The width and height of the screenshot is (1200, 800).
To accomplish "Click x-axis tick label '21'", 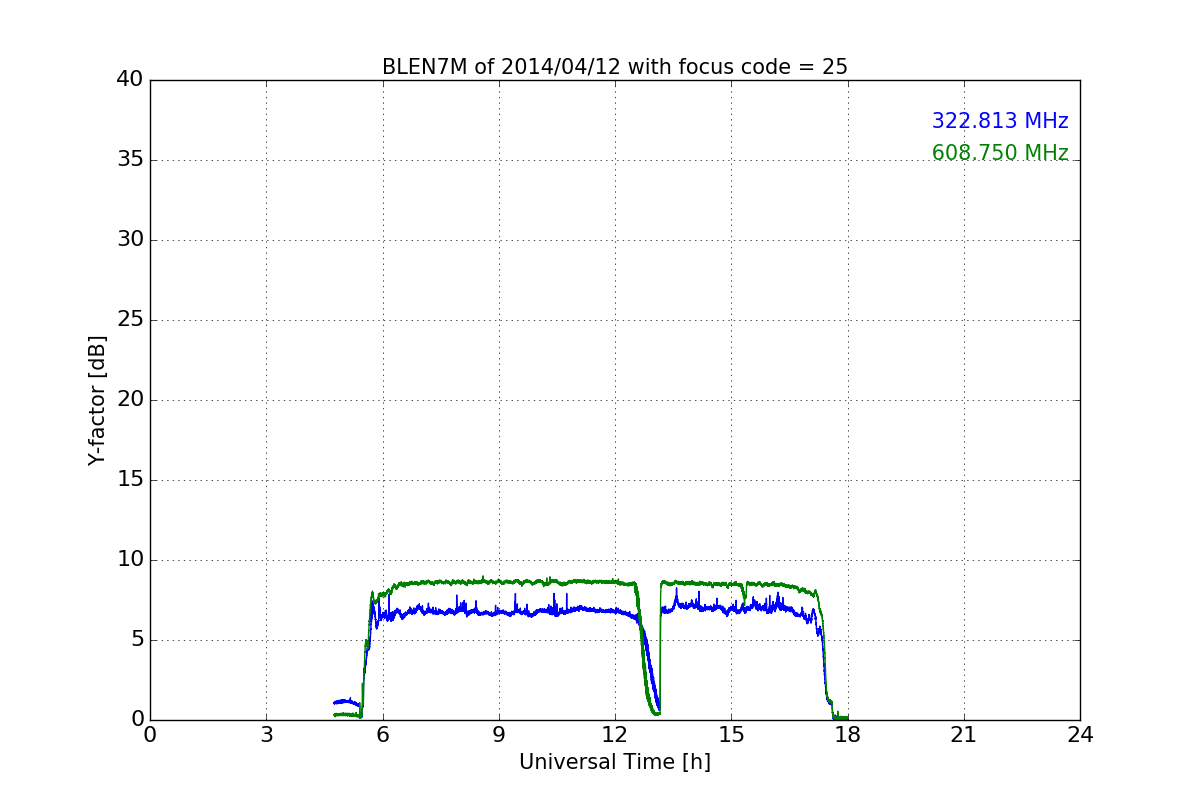I will [964, 735].
